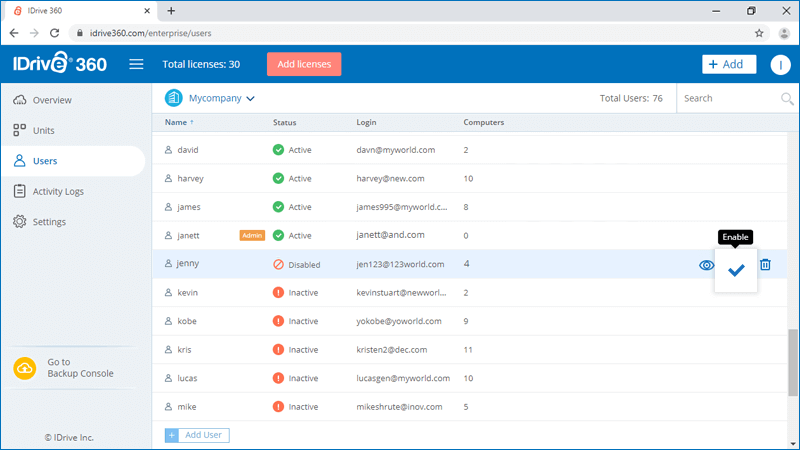This screenshot has width=800, height=450.
Task: Click kris's computer count 11
Action: [x=468, y=349]
